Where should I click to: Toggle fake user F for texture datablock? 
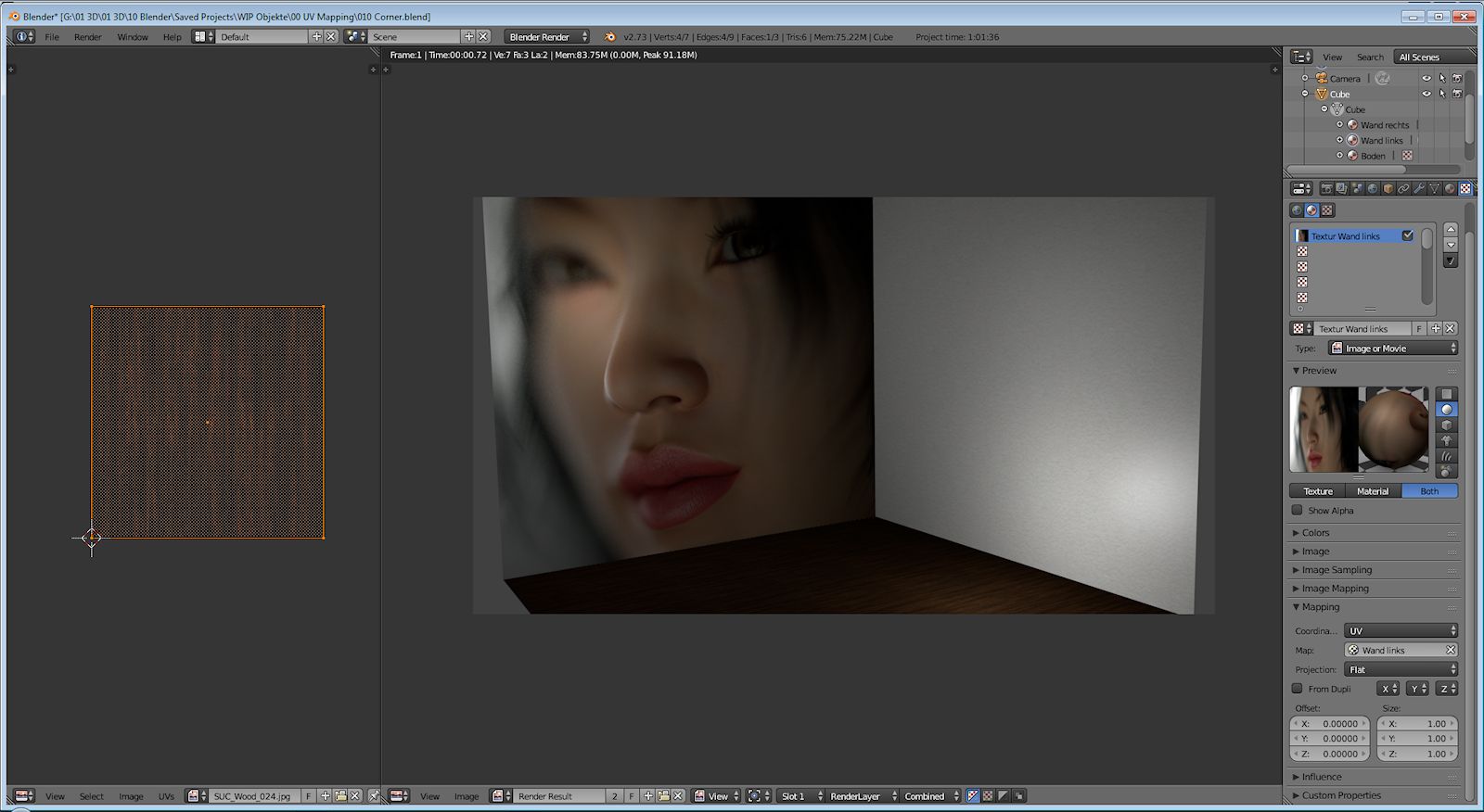(1419, 329)
